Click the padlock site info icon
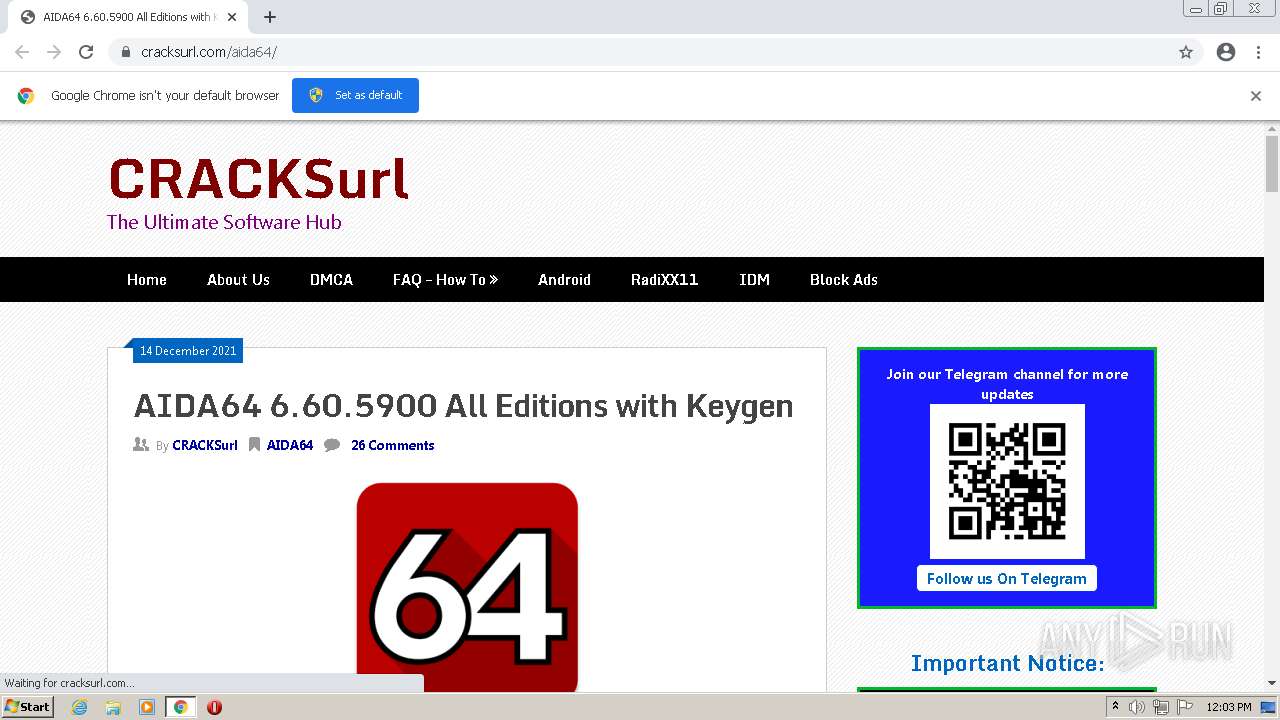 (125, 52)
